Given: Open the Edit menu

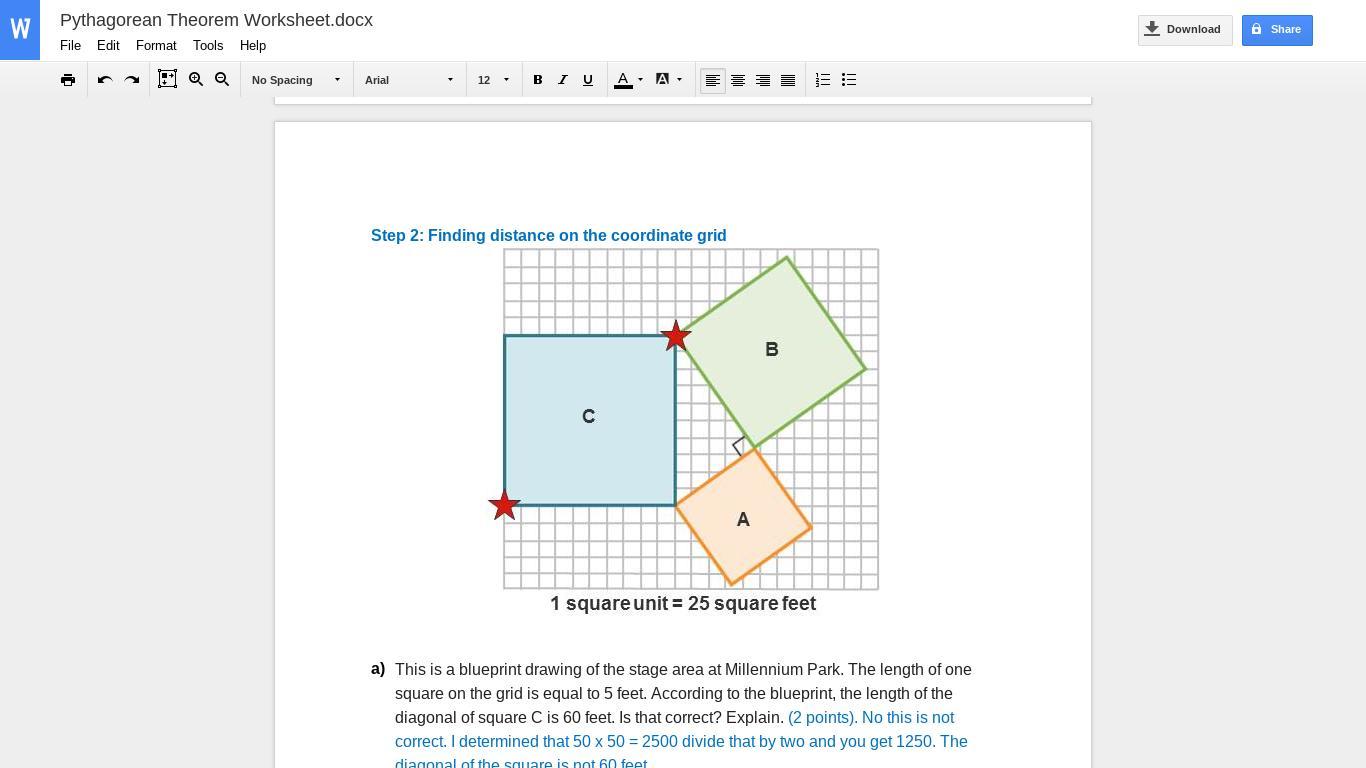Looking at the screenshot, I should (x=108, y=46).
